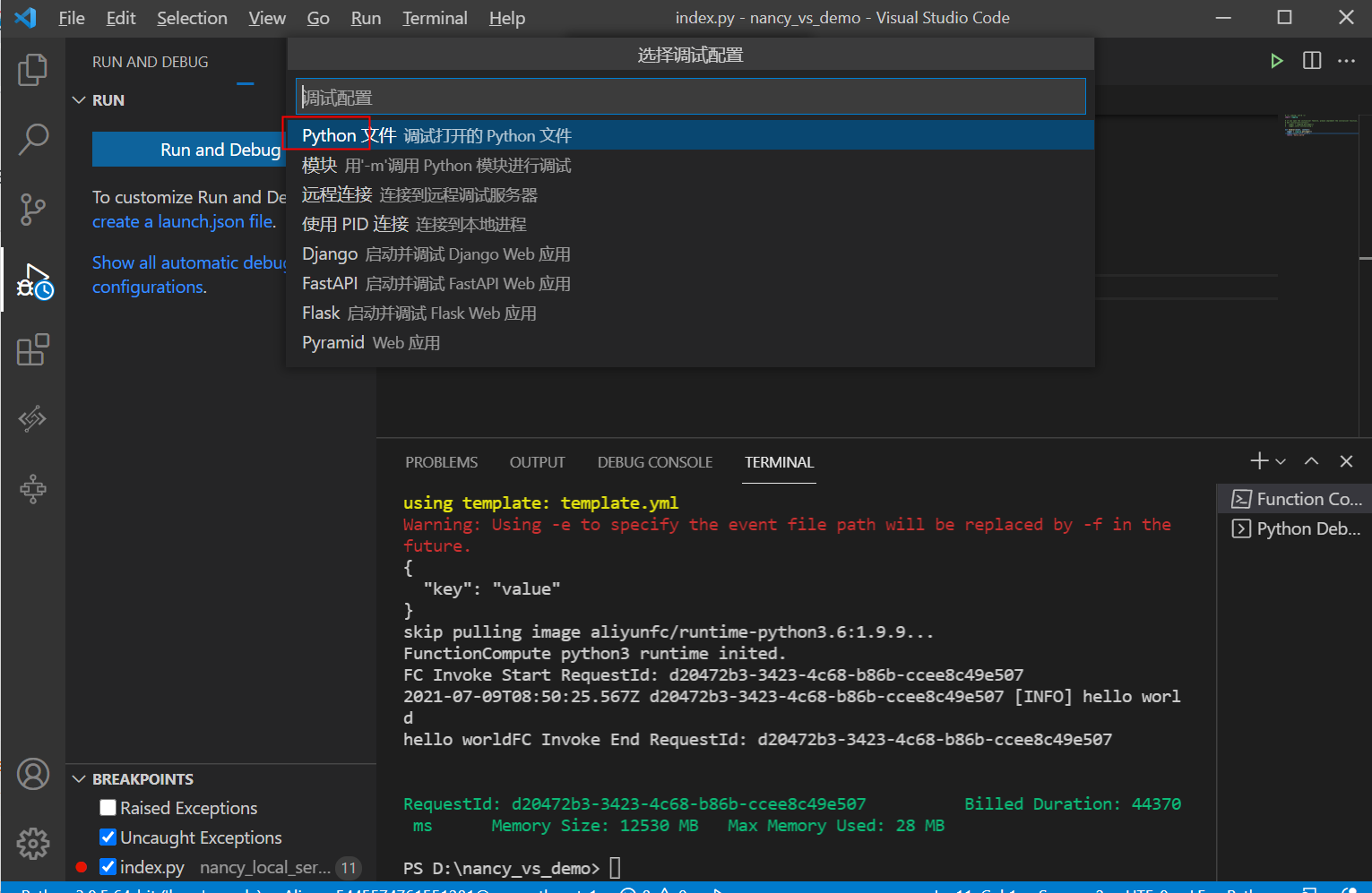The height and width of the screenshot is (893, 1372).
Task: Choose the Pyramid debug configuration
Action: pos(690,342)
